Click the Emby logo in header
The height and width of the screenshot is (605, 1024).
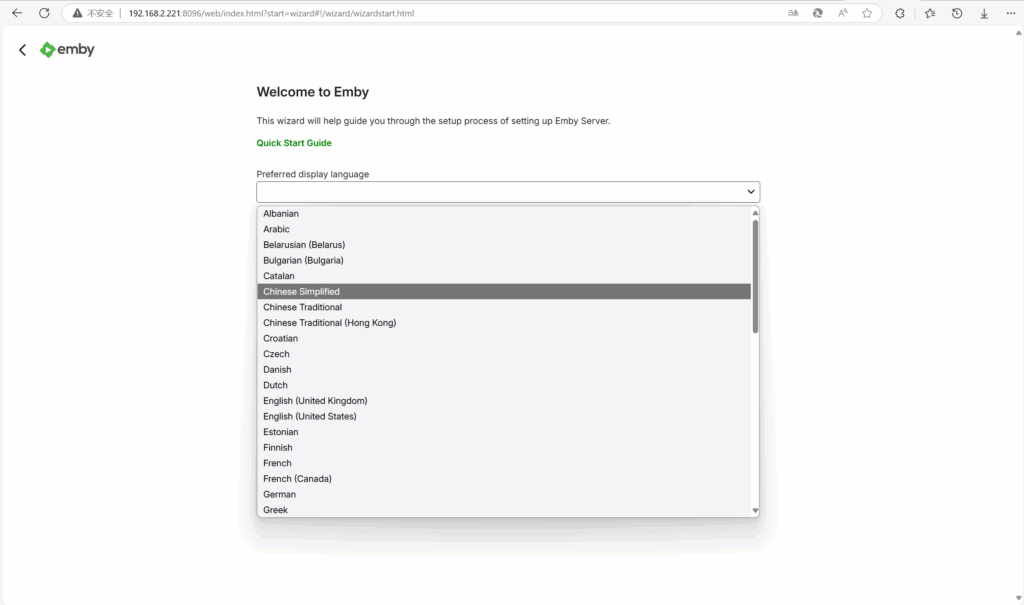pos(67,50)
